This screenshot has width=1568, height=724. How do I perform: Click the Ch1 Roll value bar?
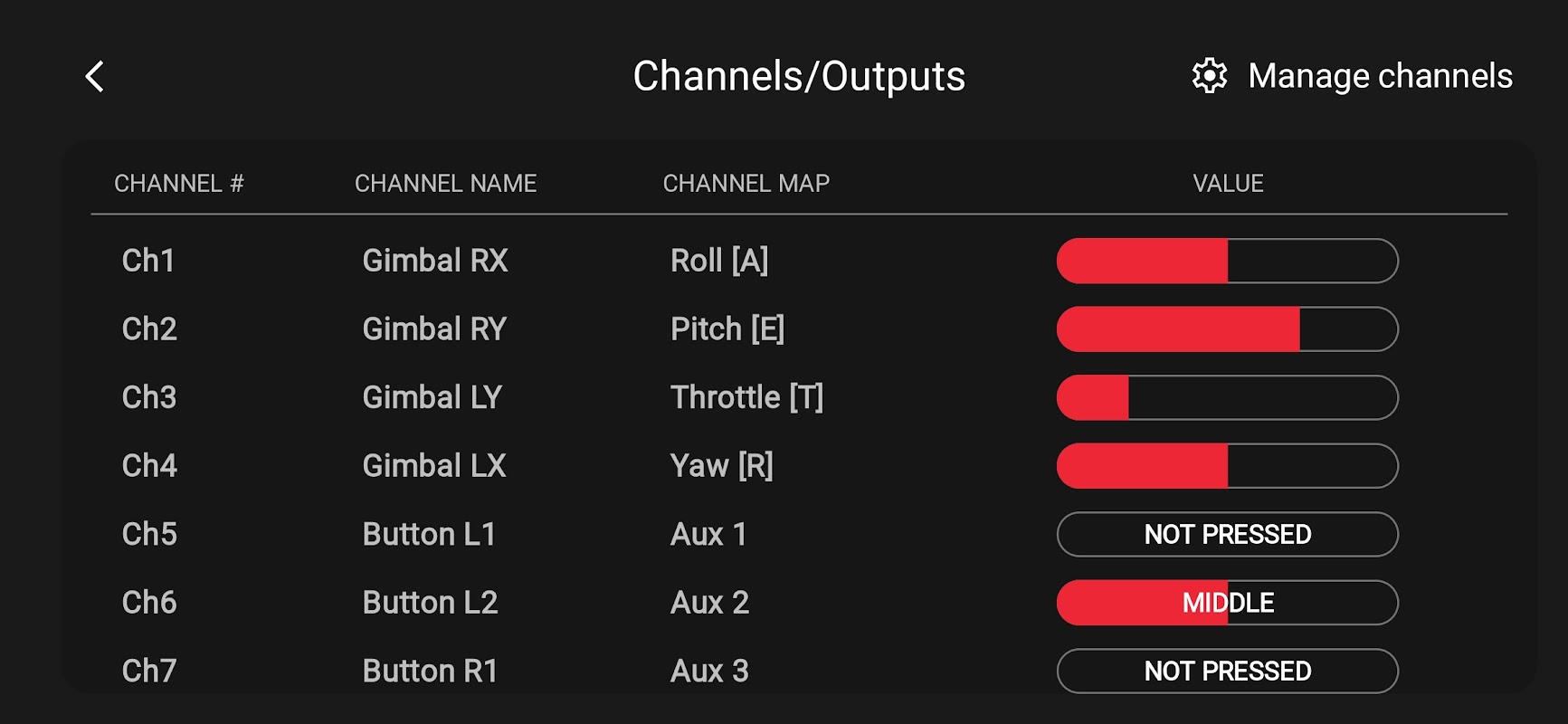pyautogui.click(x=1227, y=261)
